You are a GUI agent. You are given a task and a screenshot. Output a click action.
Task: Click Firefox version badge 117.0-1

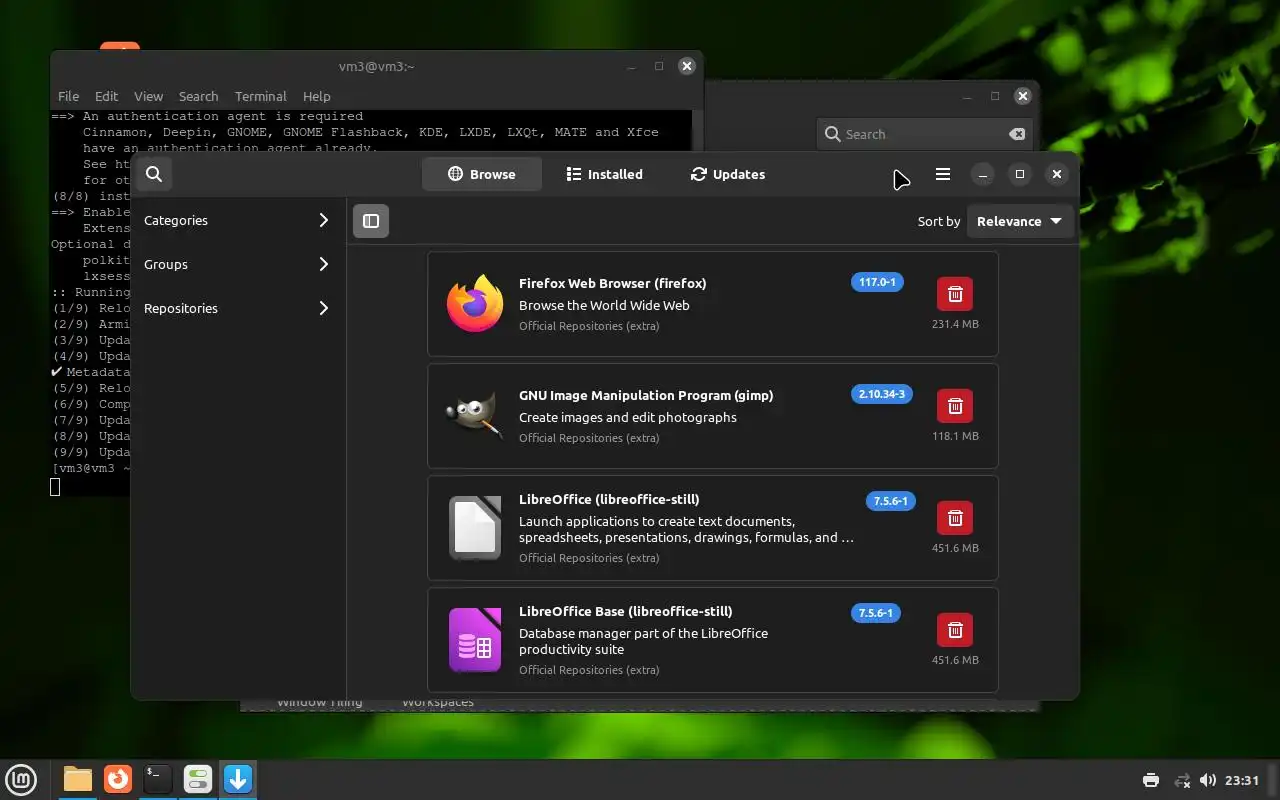click(x=877, y=282)
